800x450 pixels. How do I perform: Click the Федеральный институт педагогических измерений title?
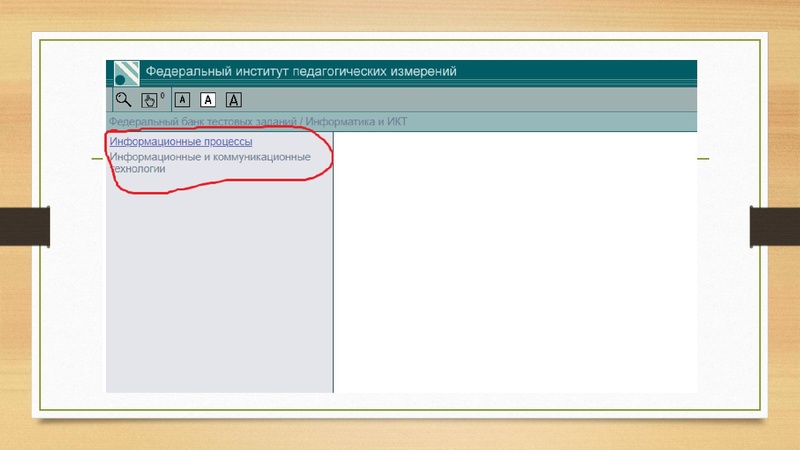[301, 71]
